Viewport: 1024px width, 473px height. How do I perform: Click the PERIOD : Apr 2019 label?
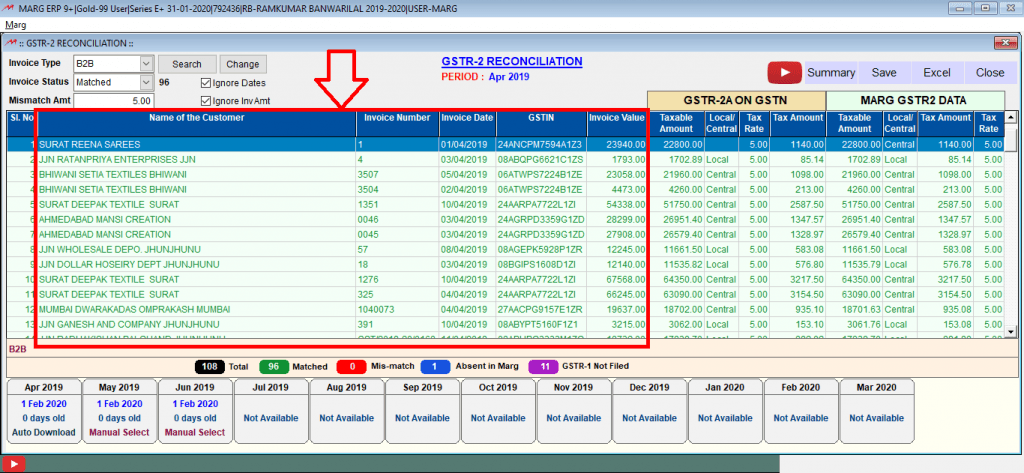pos(485,77)
